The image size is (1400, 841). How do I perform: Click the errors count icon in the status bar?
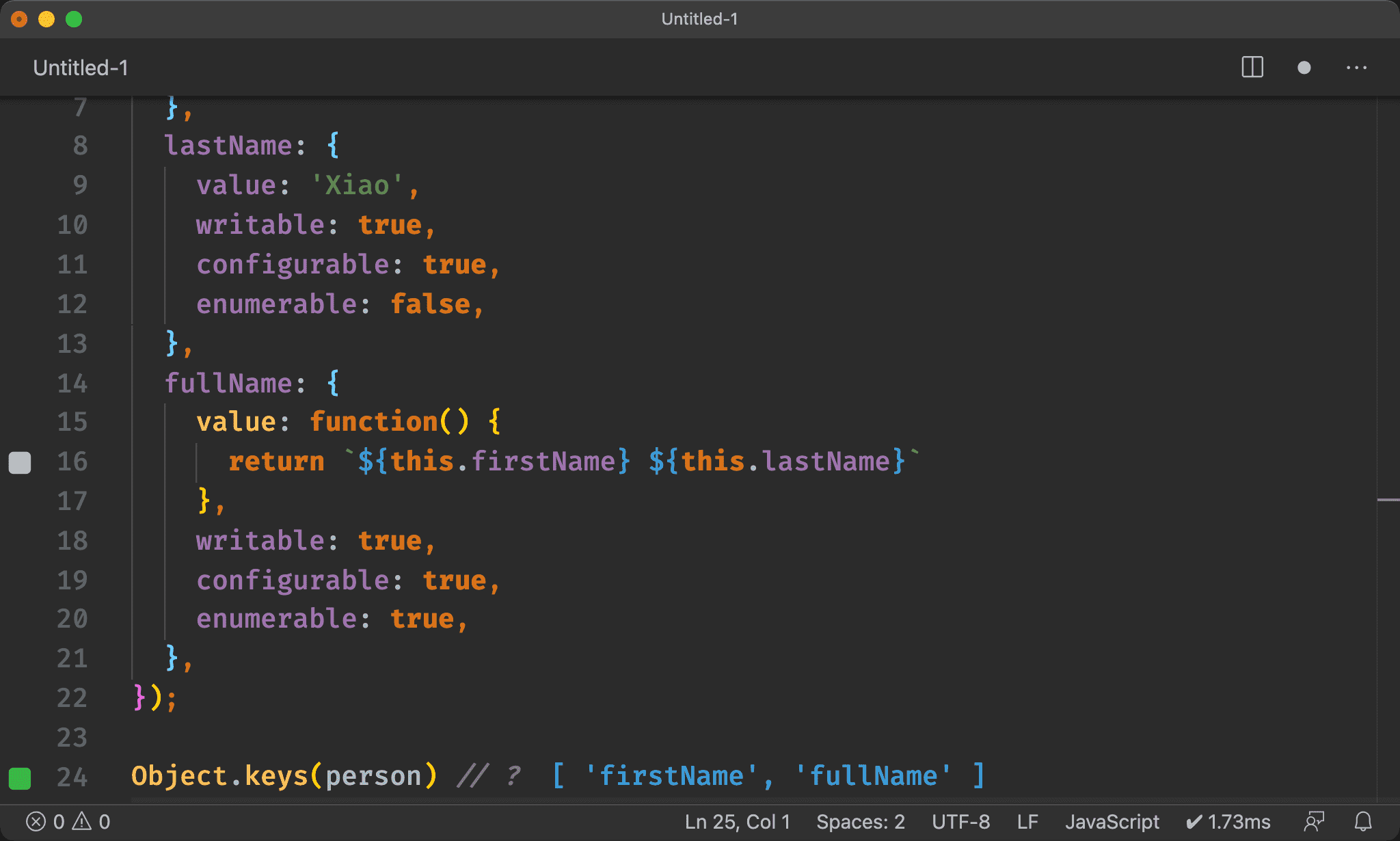coord(36,821)
